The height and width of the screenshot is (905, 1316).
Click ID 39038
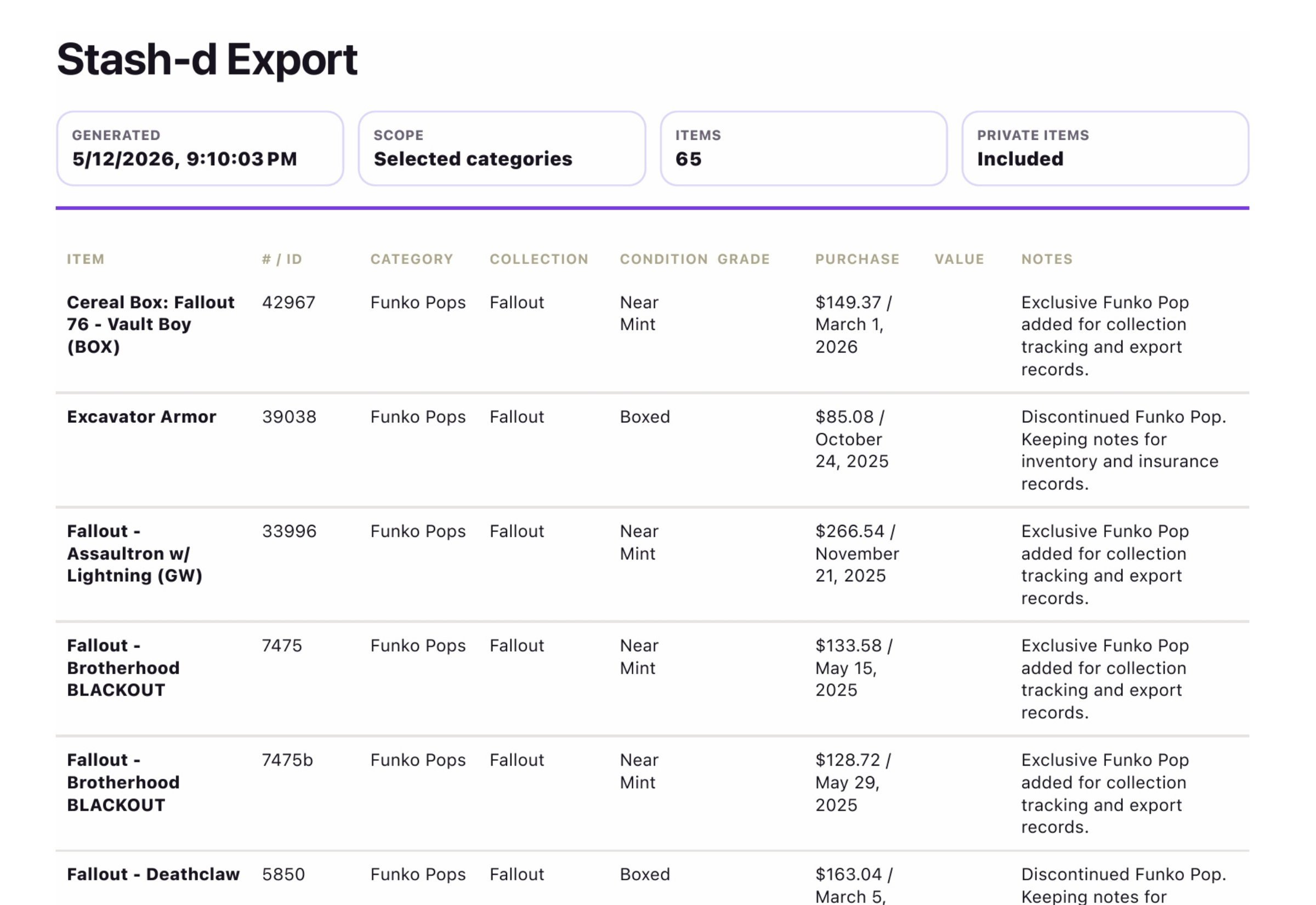tap(289, 417)
